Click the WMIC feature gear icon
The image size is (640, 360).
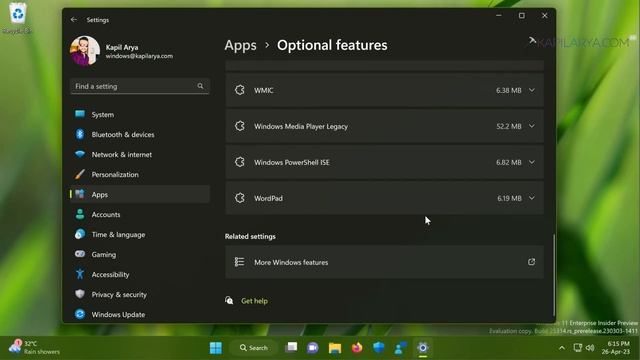240,90
